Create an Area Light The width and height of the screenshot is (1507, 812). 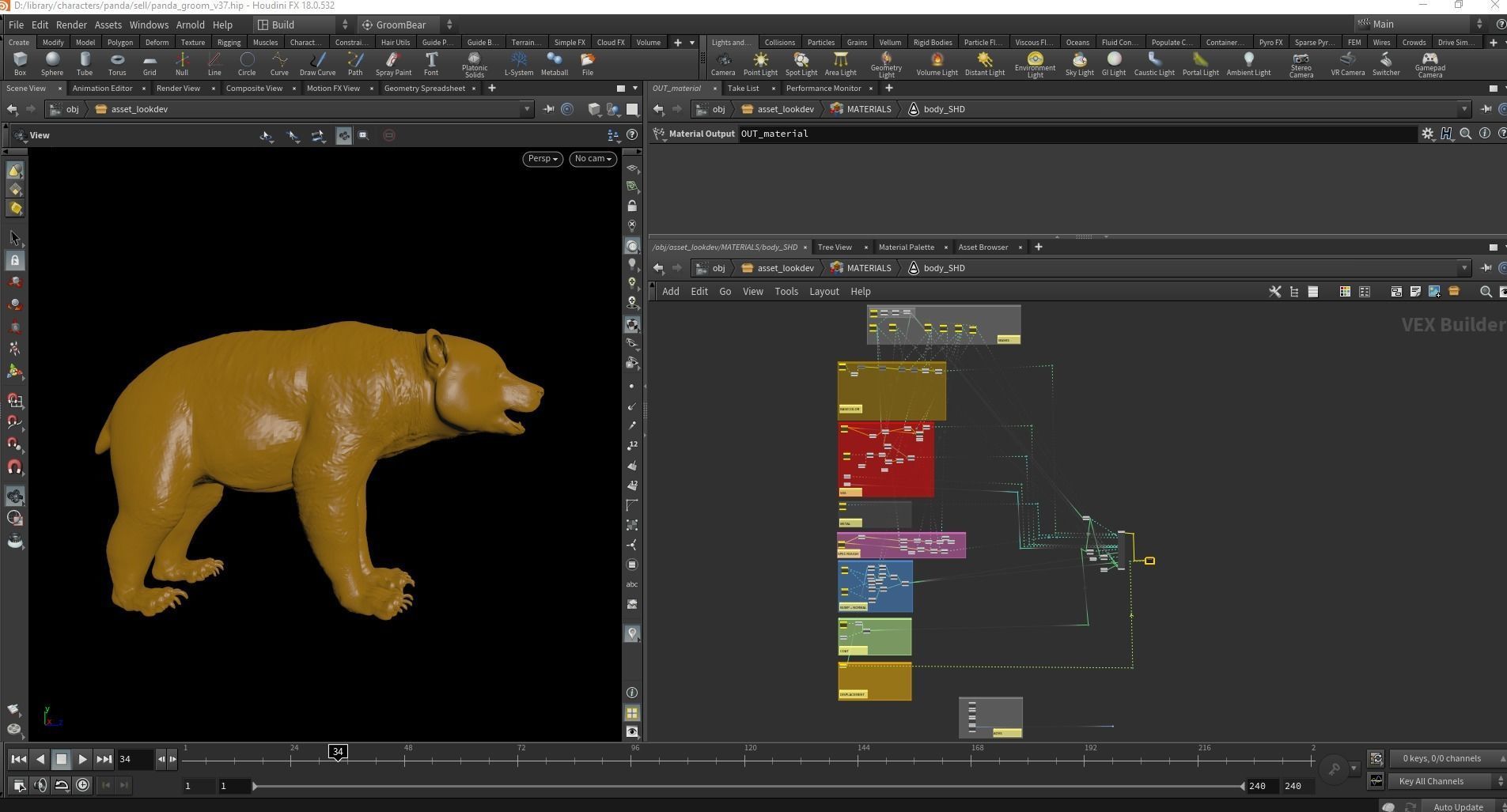click(840, 63)
